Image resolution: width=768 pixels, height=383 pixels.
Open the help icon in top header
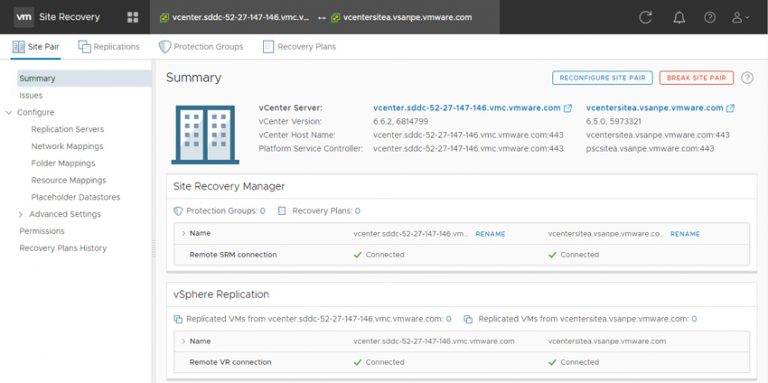(x=709, y=18)
